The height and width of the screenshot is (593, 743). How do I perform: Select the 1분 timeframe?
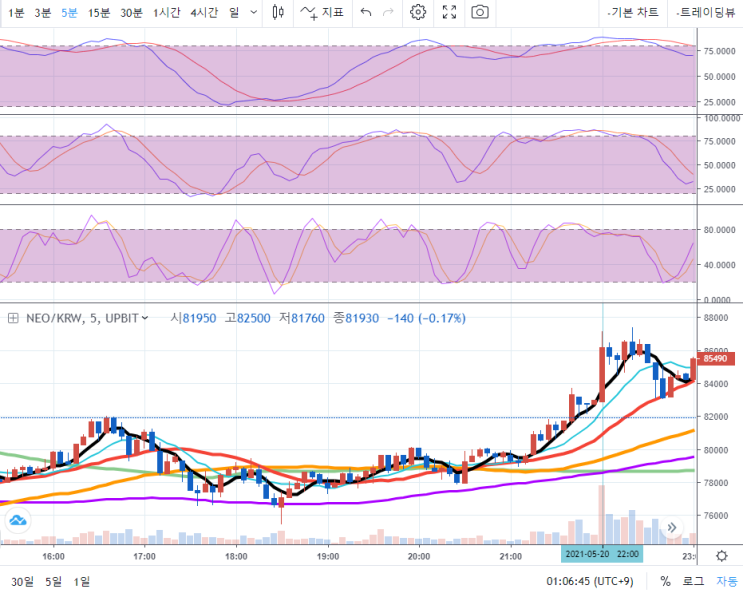click(16, 12)
